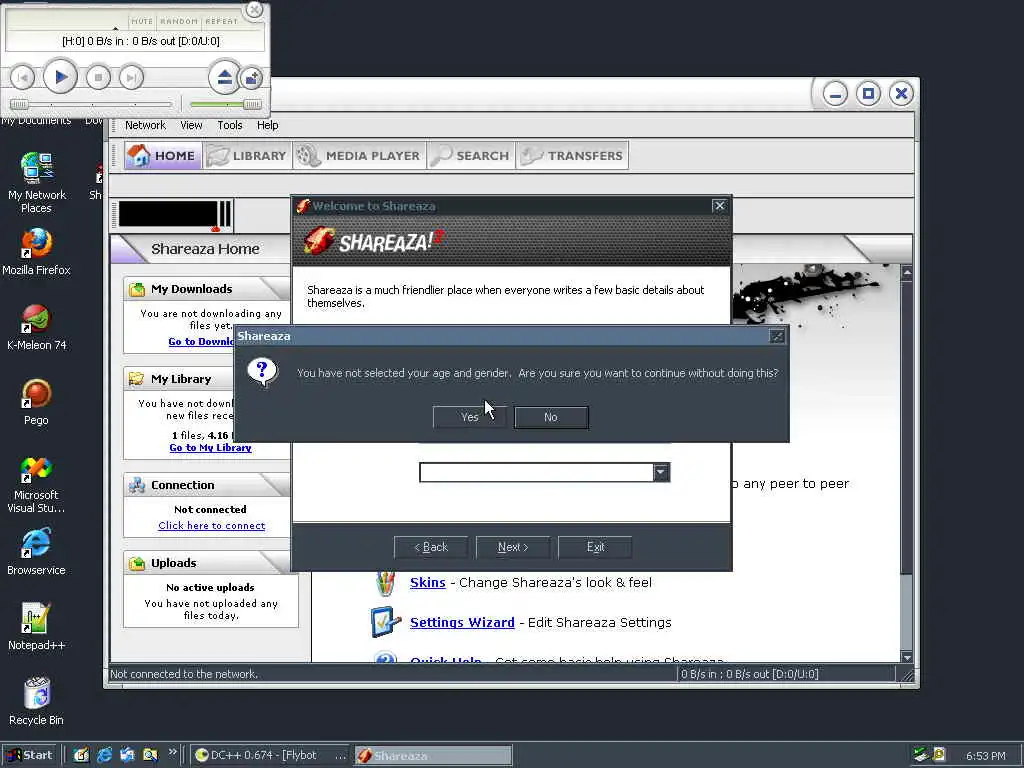Click the Internet Explorer quick launch icon
Screen dimensions: 1024x768
click(x=104, y=755)
